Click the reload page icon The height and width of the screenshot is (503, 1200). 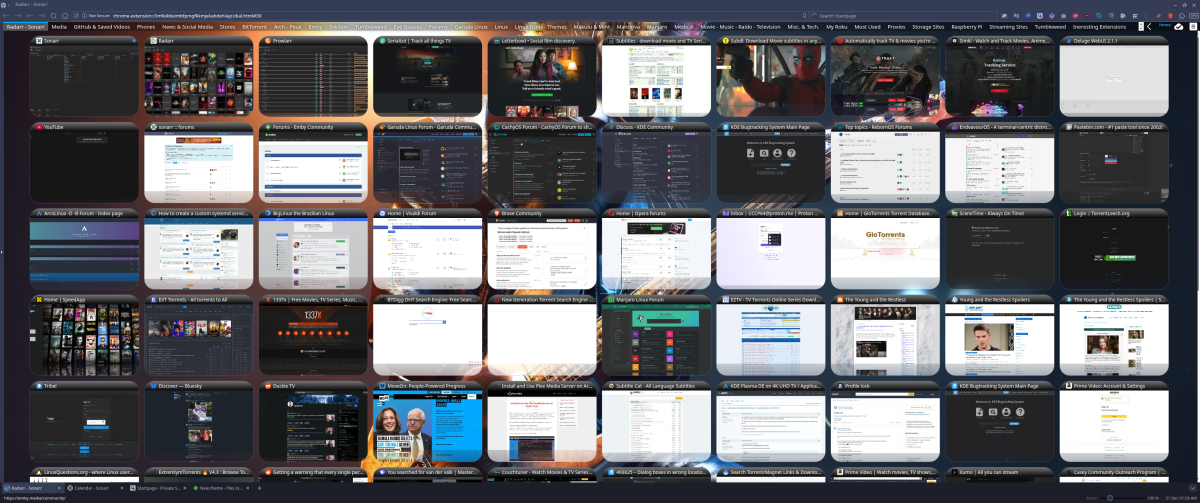click(x=53, y=16)
